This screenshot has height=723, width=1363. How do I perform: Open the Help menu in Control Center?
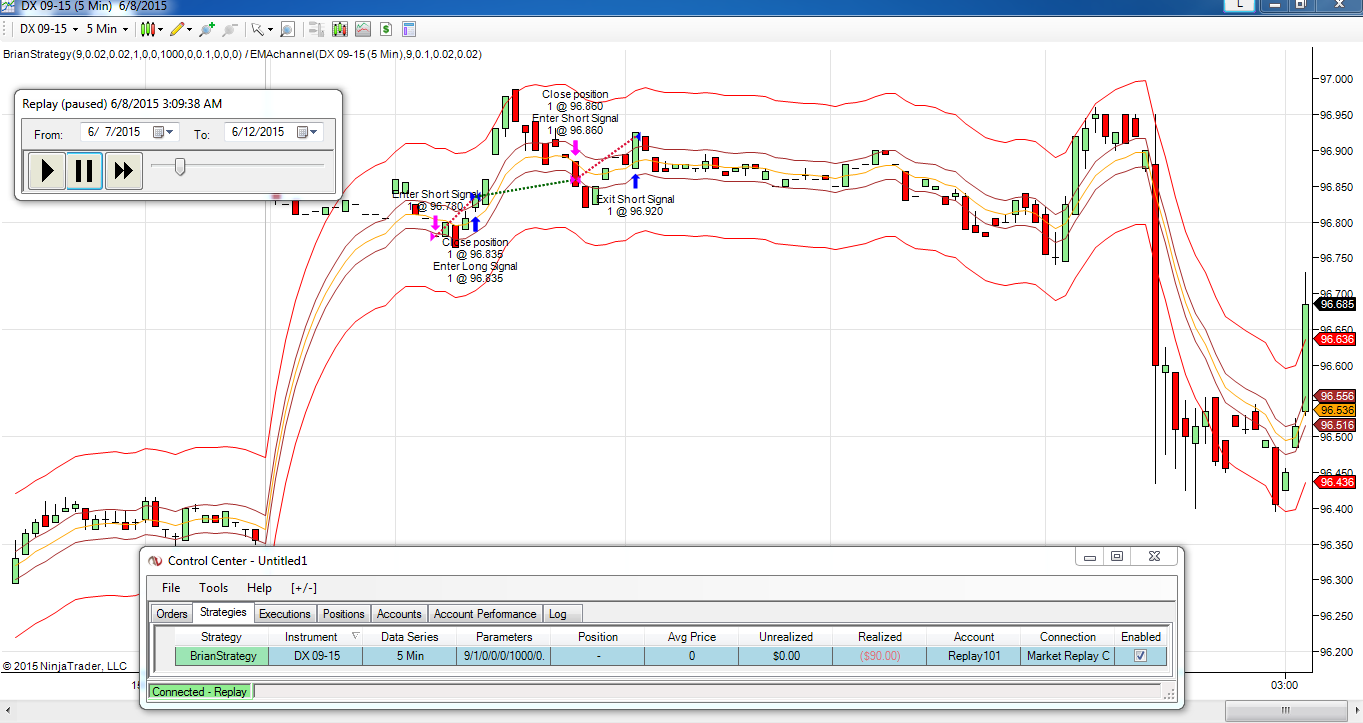tap(259, 588)
